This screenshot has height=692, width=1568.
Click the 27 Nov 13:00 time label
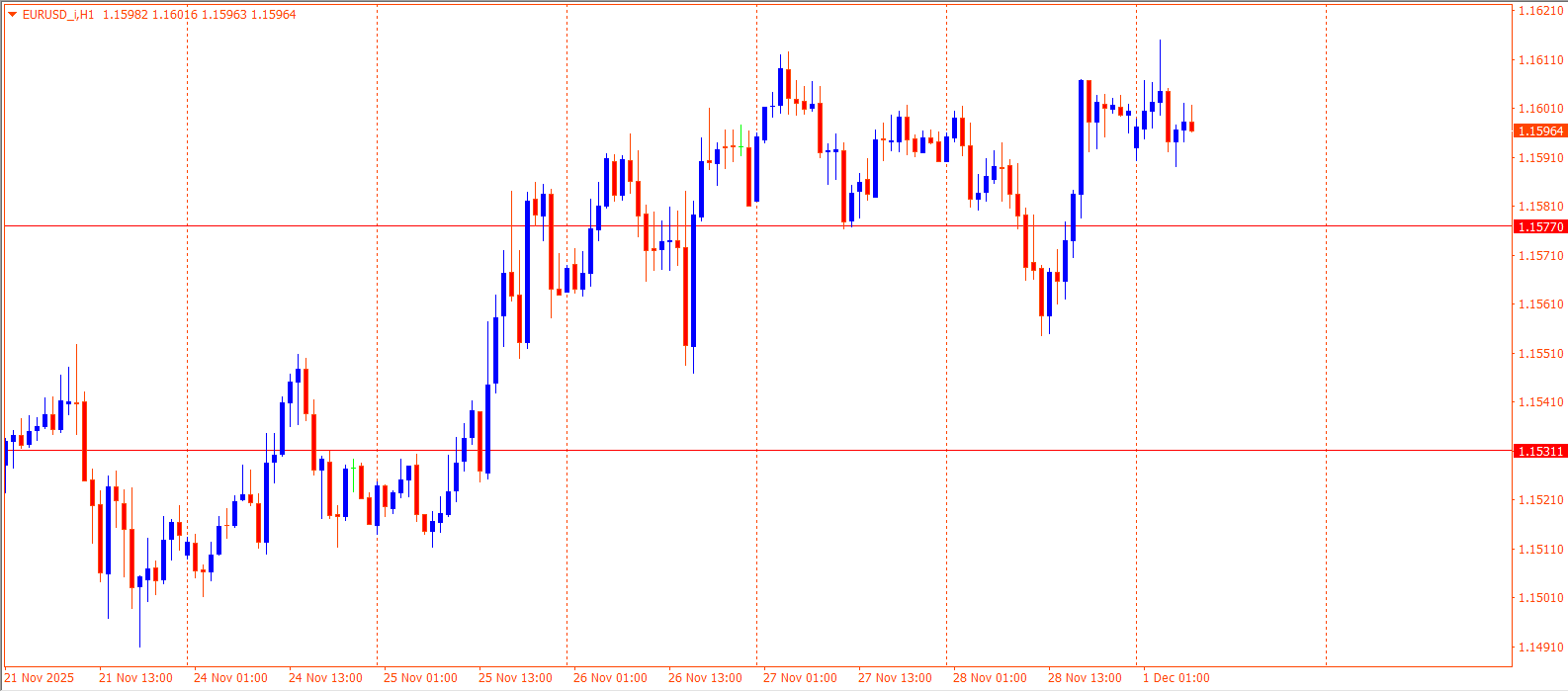pos(895,678)
